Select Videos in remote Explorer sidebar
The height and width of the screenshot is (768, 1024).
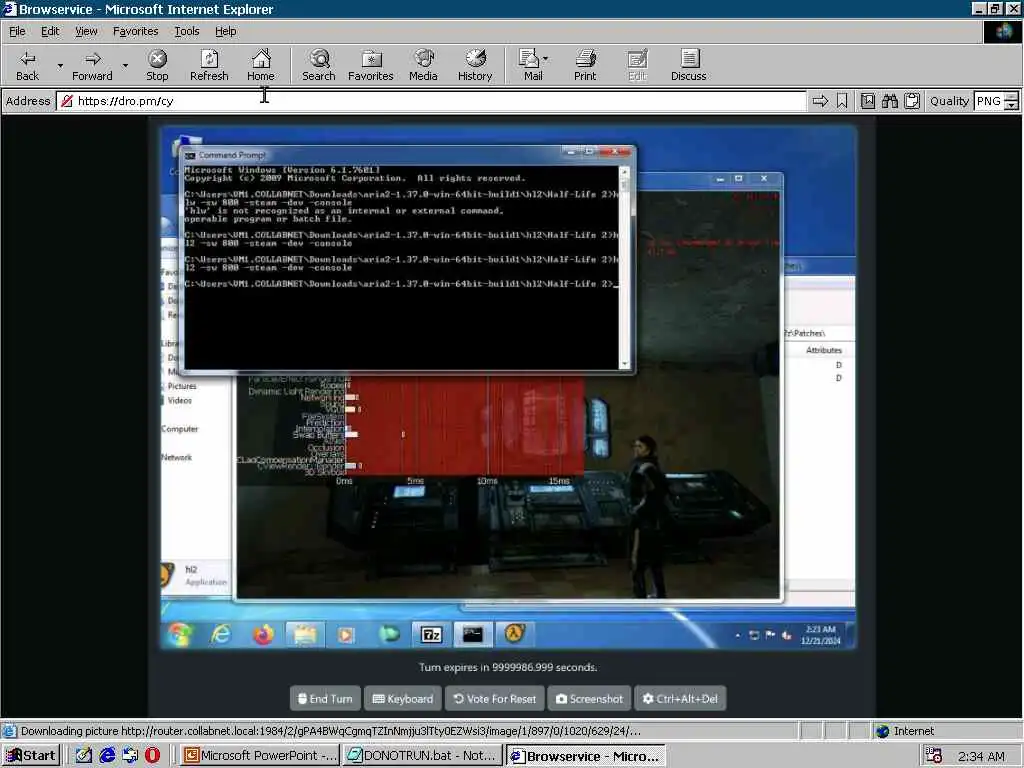pos(180,400)
